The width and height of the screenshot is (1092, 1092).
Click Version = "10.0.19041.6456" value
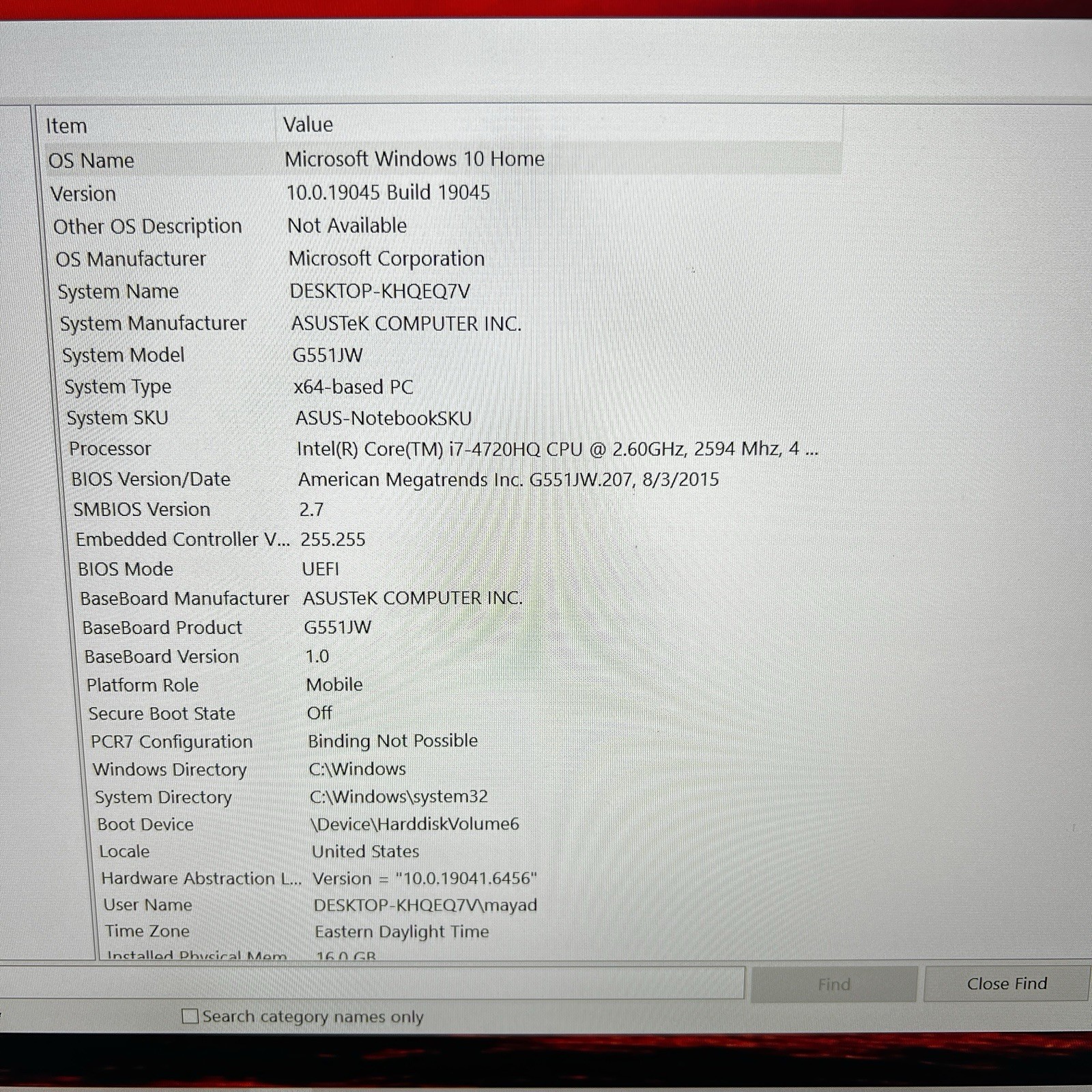(x=425, y=878)
